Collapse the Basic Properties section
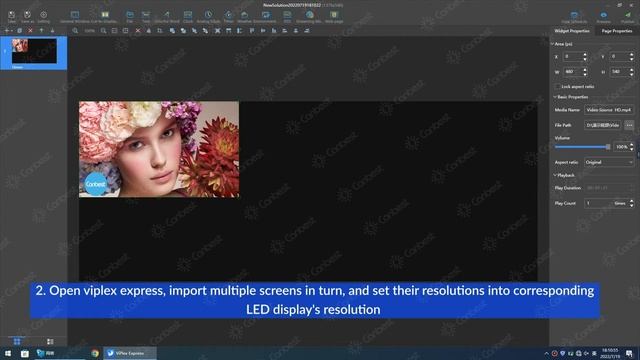The width and height of the screenshot is (640, 360). coord(555,97)
